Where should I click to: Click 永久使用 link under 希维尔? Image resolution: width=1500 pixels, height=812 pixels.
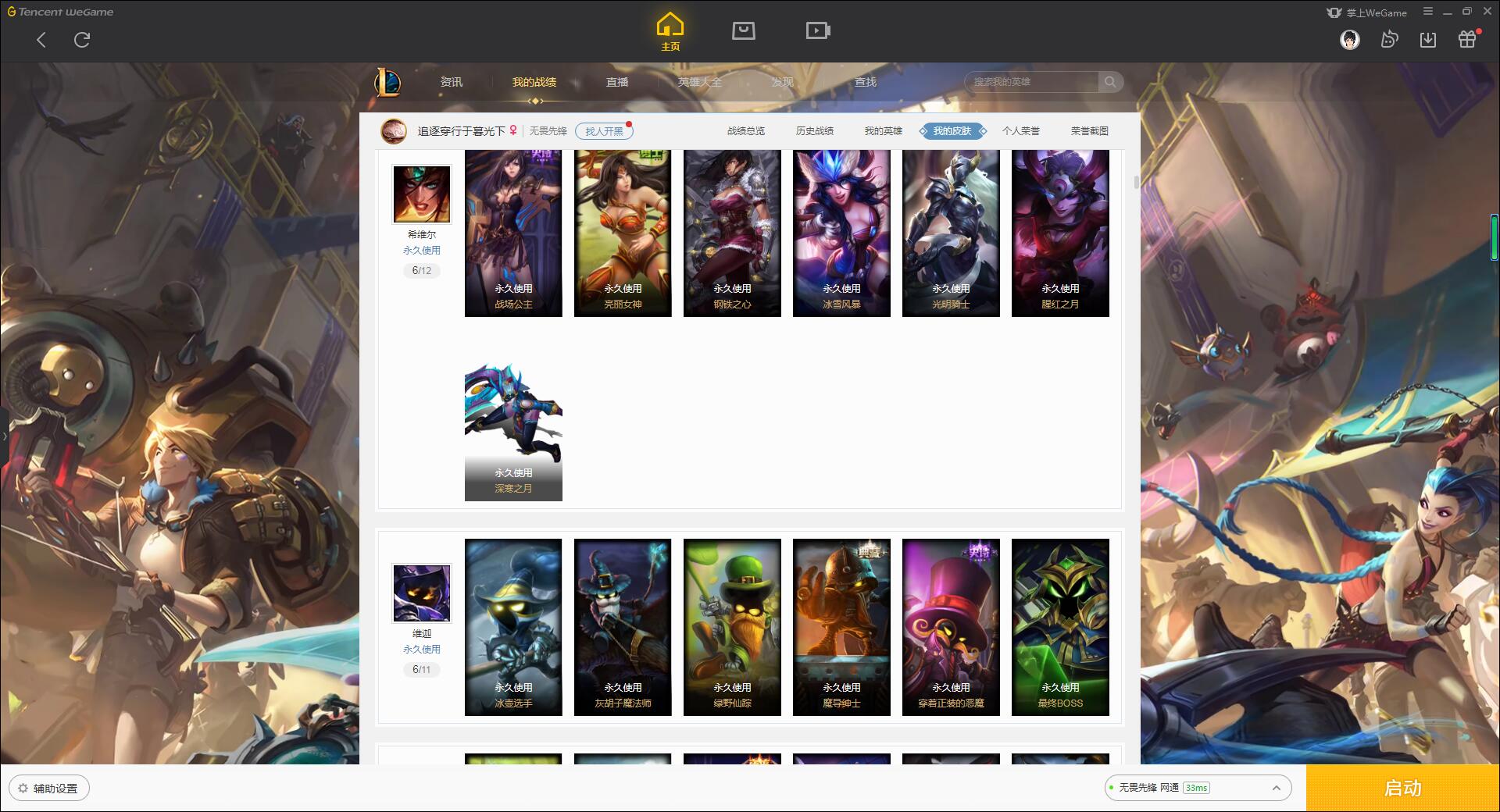click(x=422, y=251)
